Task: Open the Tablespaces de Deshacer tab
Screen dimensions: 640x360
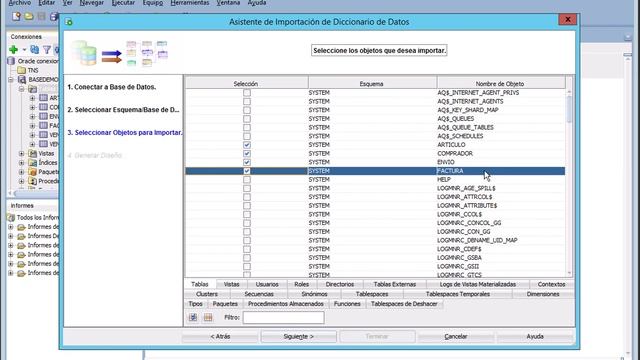Action: click(x=404, y=304)
